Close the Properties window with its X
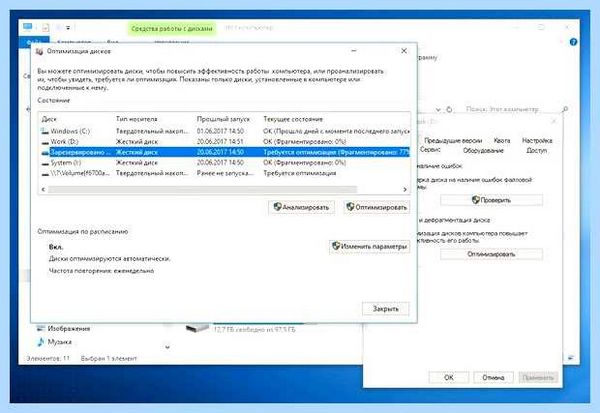This screenshot has height=413, width=600. tap(553, 121)
